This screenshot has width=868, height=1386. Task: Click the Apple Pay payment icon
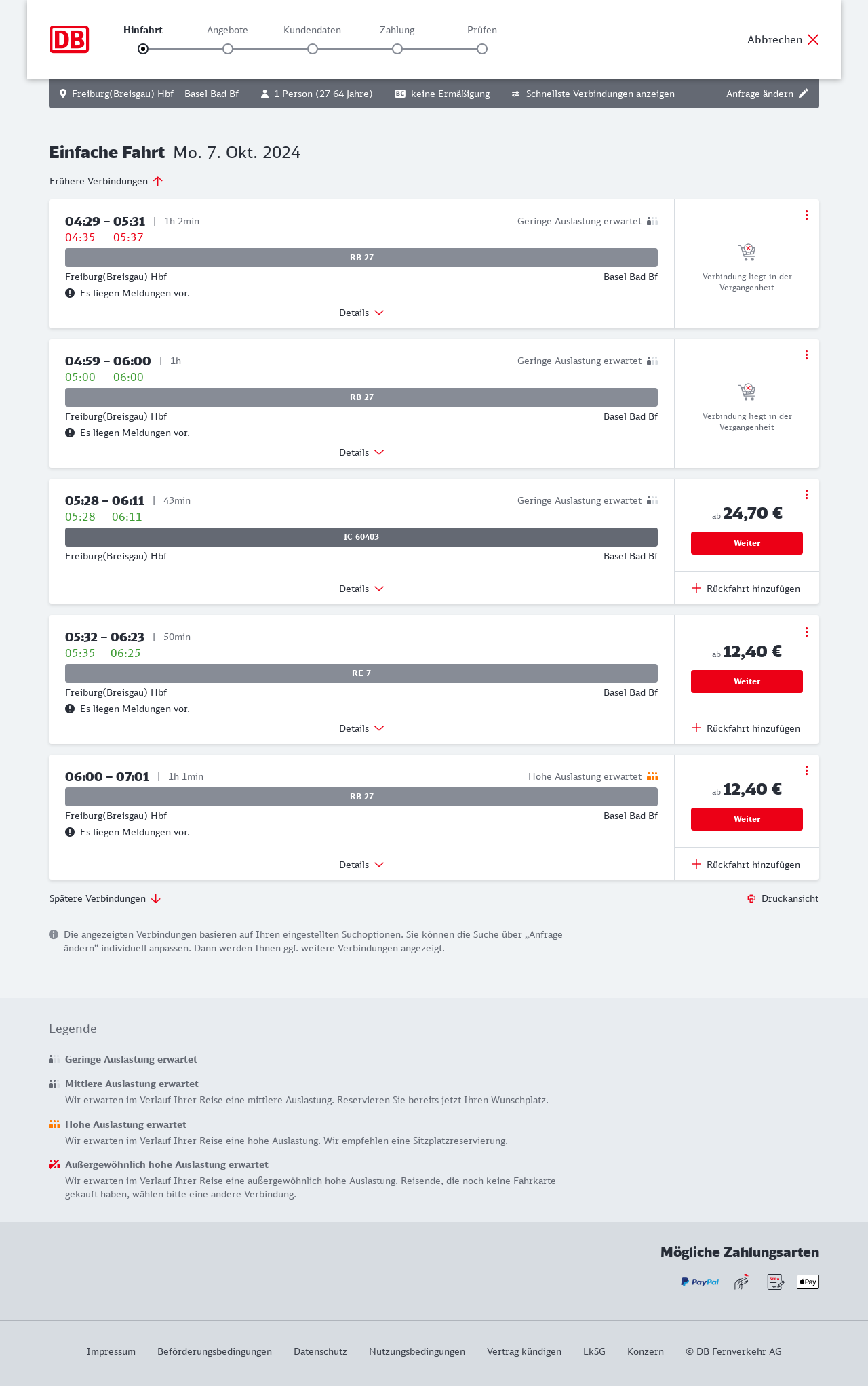[808, 1282]
